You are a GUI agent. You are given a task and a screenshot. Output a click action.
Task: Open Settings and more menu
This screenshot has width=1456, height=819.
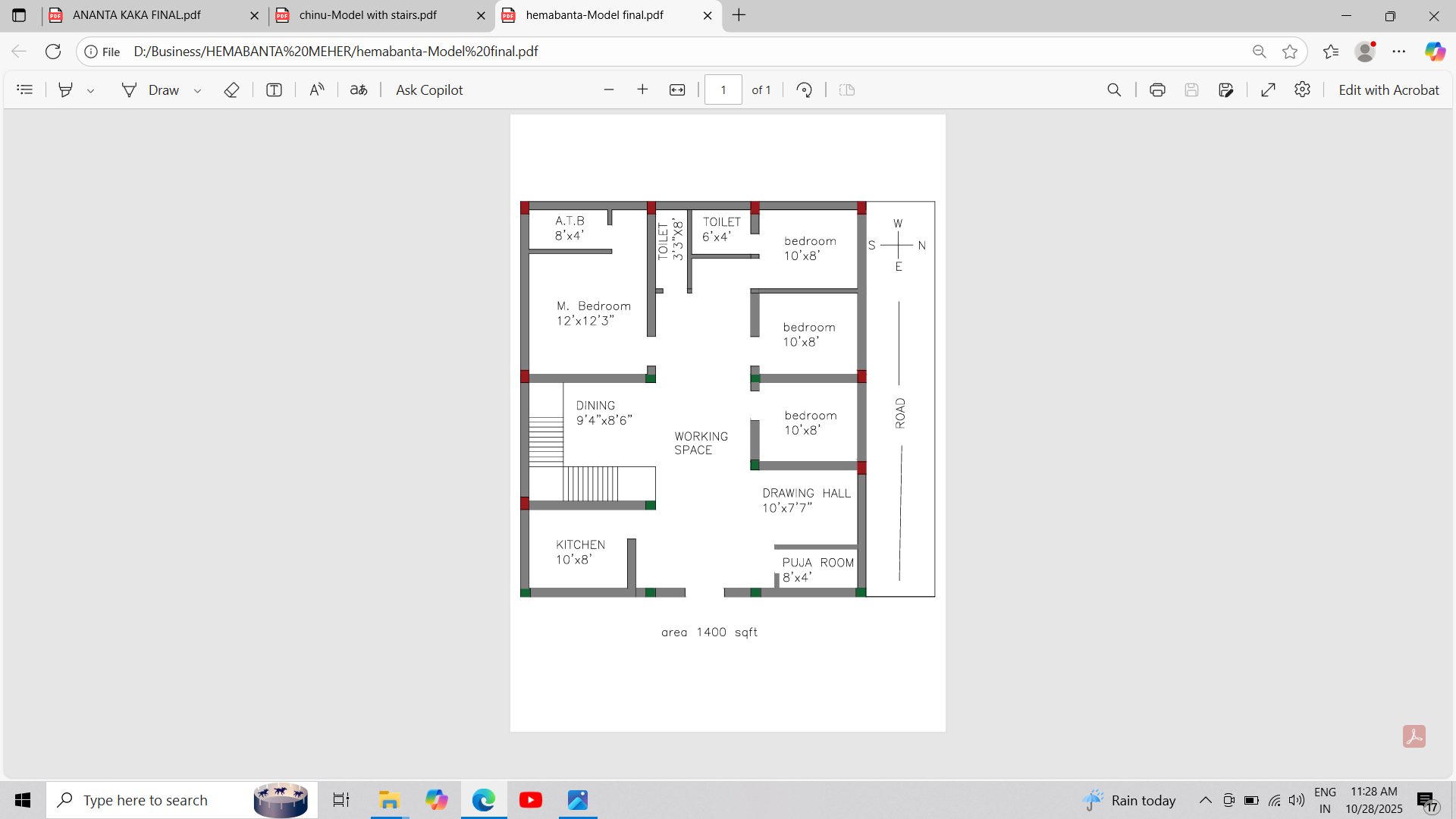[x=1399, y=52]
